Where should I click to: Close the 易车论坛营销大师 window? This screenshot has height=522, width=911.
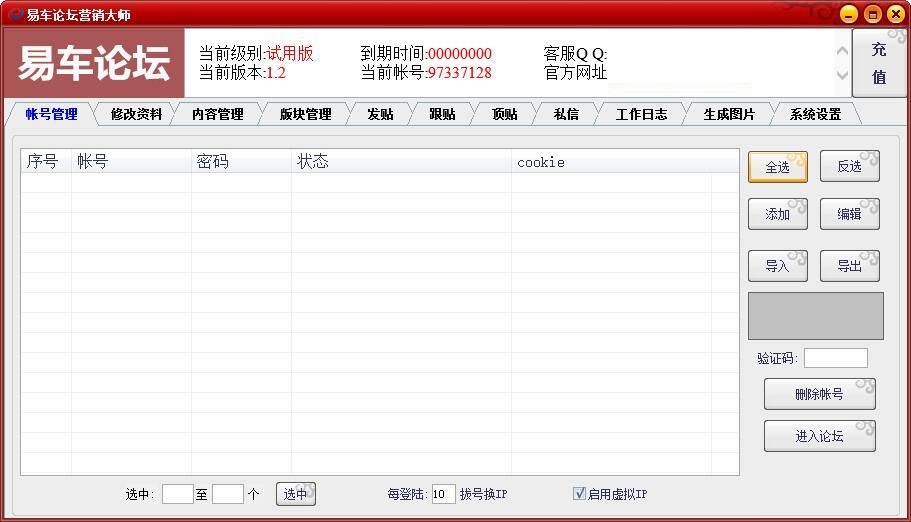896,14
